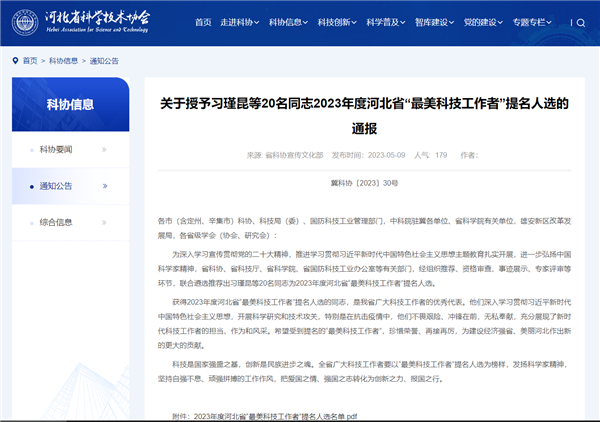
Task: Select 科协要闻 in the sidebar
Action: (x=56, y=150)
